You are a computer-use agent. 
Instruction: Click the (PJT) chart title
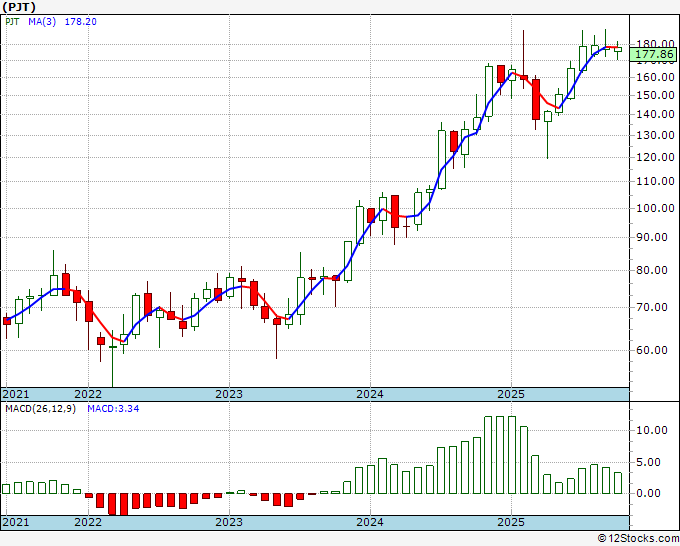pos(19,7)
